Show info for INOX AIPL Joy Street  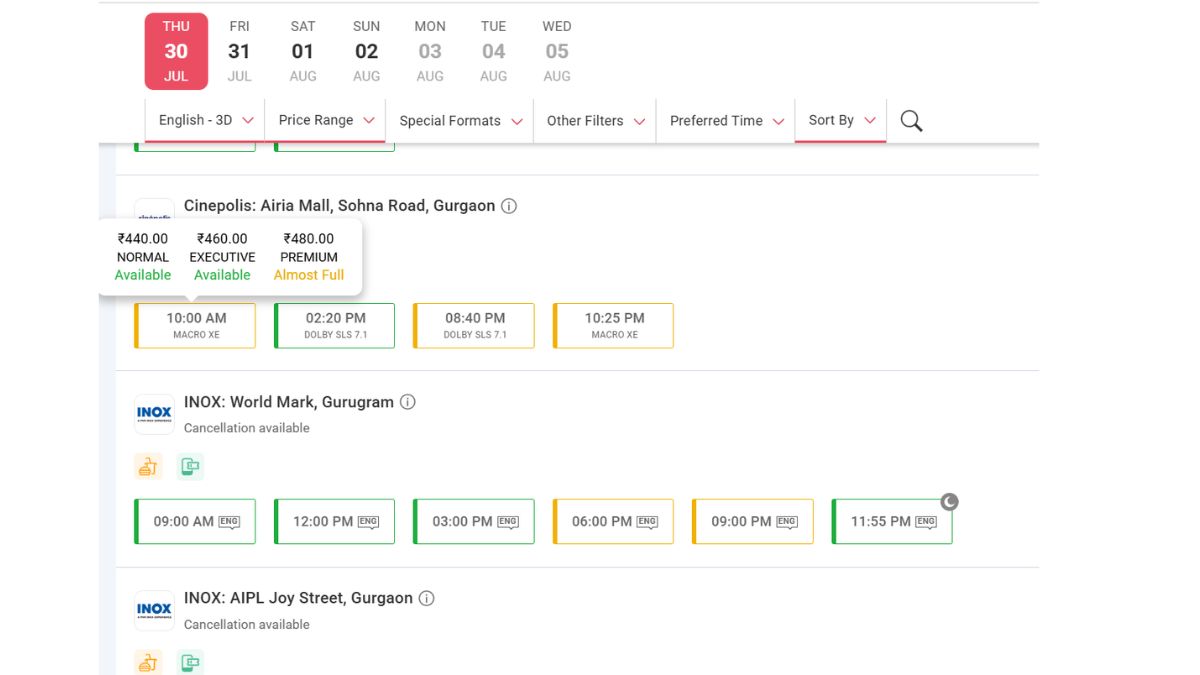(x=427, y=599)
